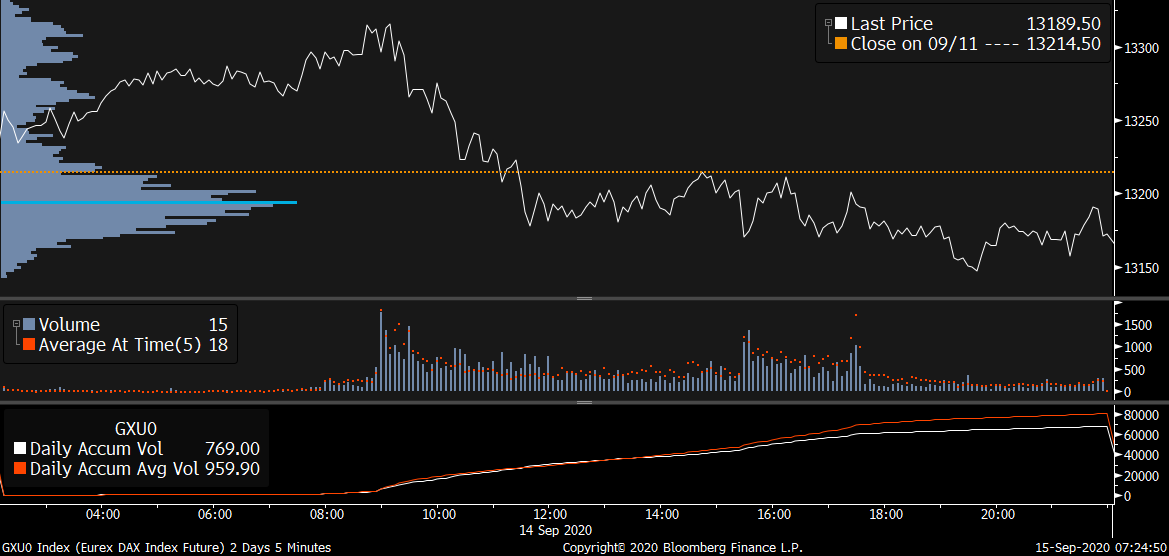Click the 1500 volume axis label
This screenshot has width=1169, height=556.
point(1138,325)
